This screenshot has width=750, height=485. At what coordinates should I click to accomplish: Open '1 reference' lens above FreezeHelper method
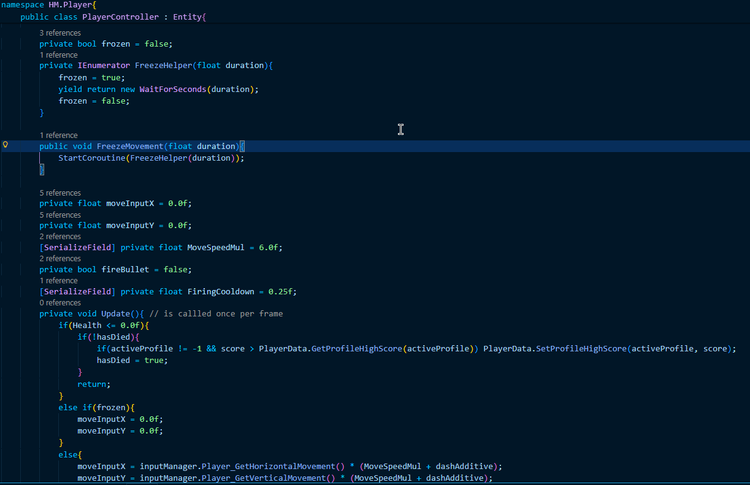tap(58, 55)
